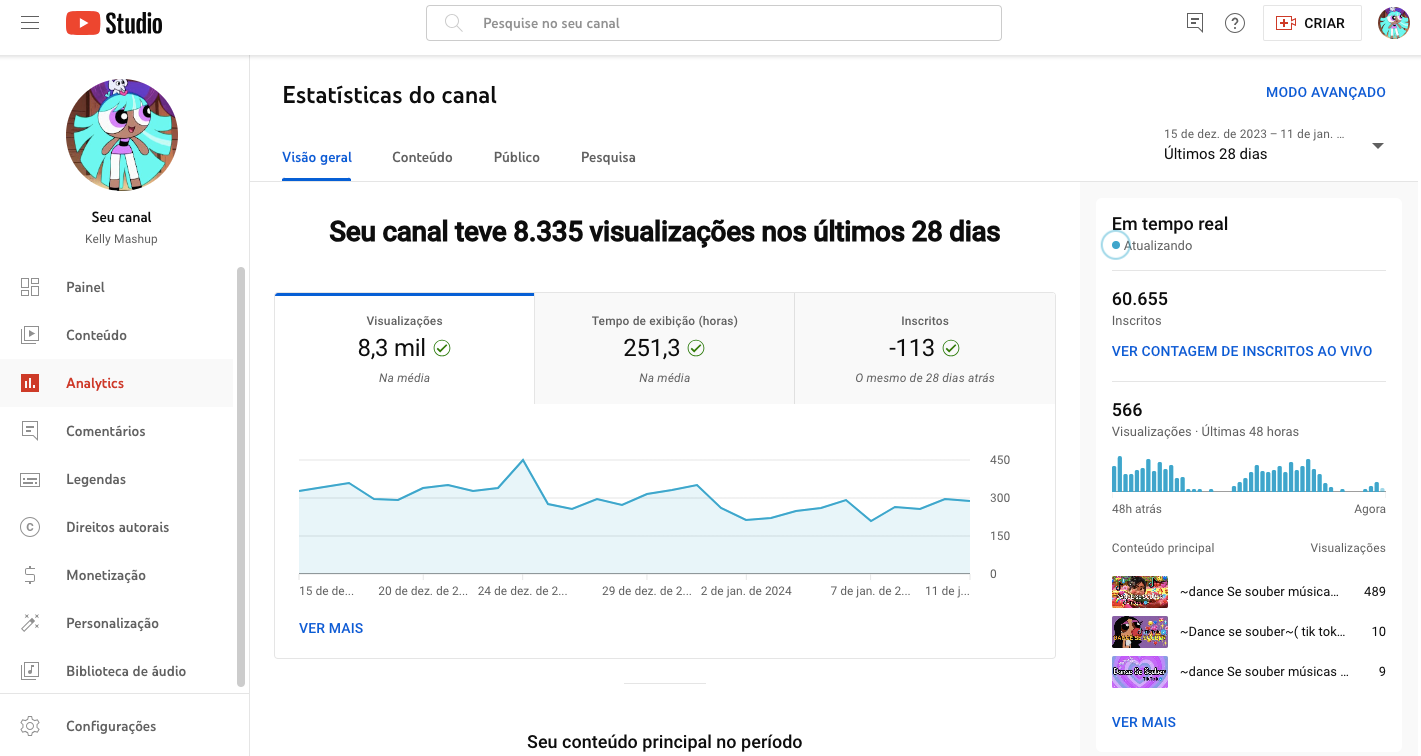Open Biblioteca de áudio in the sidebar
This screenshot has width=1421, height=756.
(117, 671)
